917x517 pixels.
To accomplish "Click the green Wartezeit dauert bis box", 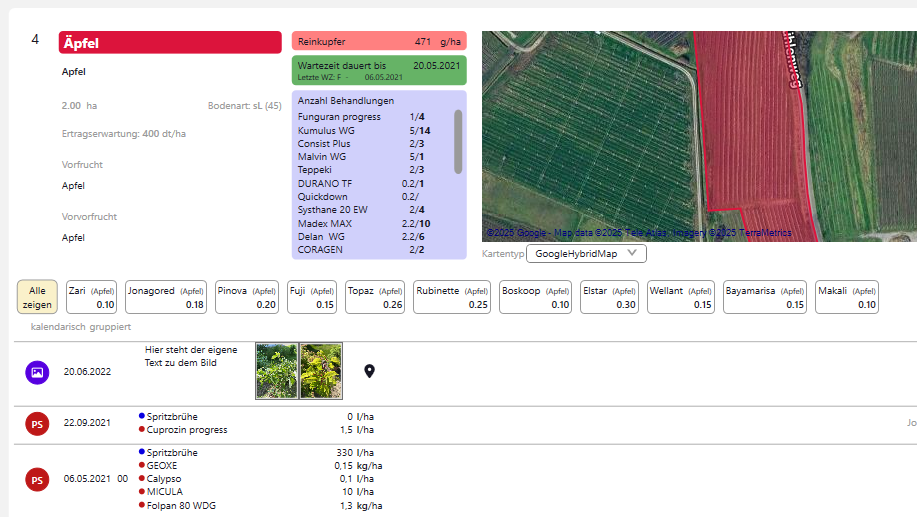I will (x=379, y=70).
